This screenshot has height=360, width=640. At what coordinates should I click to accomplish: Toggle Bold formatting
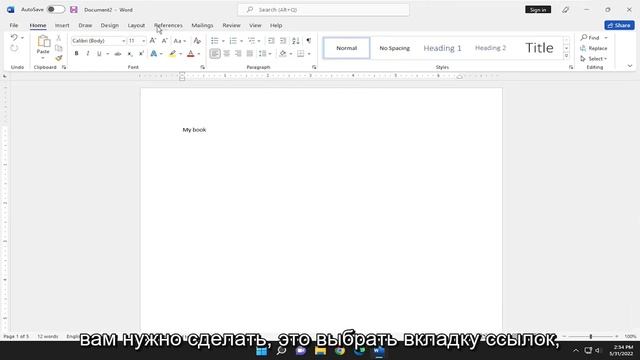tap(76, 53)
